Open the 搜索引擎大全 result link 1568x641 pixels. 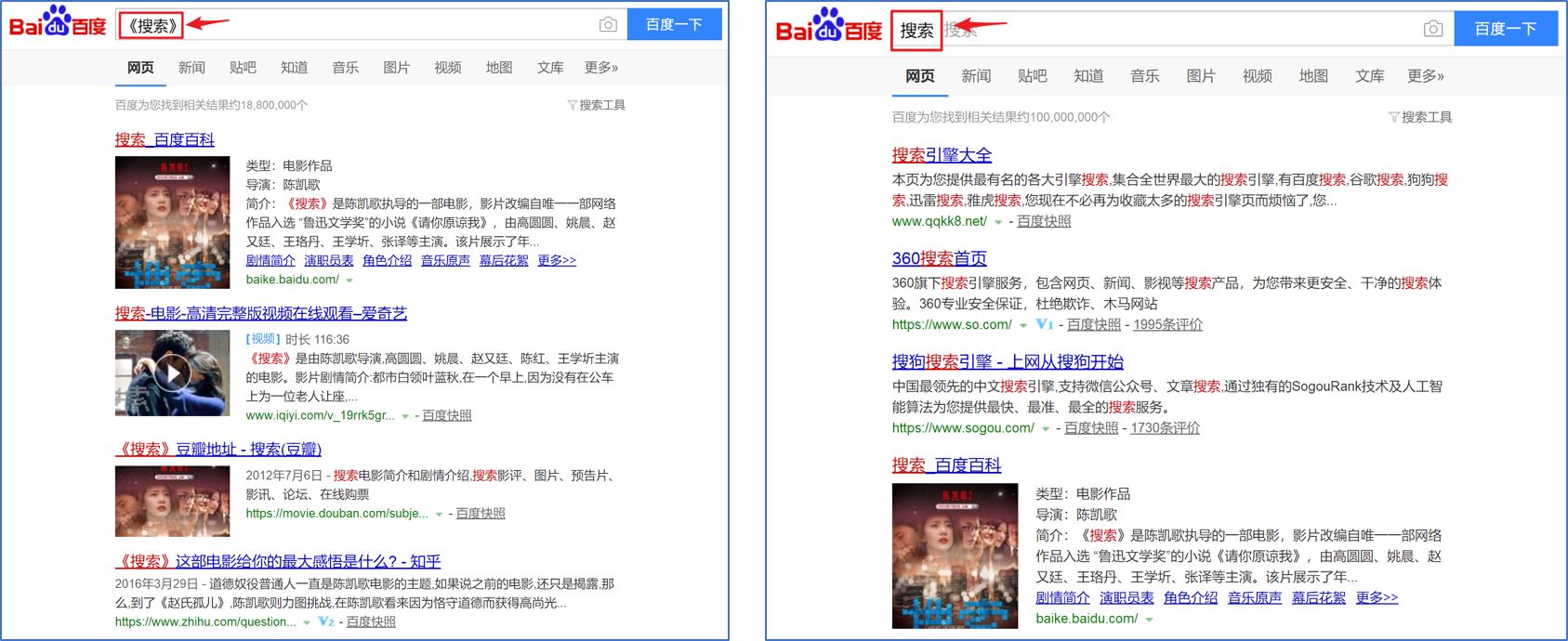pos(942,155)
